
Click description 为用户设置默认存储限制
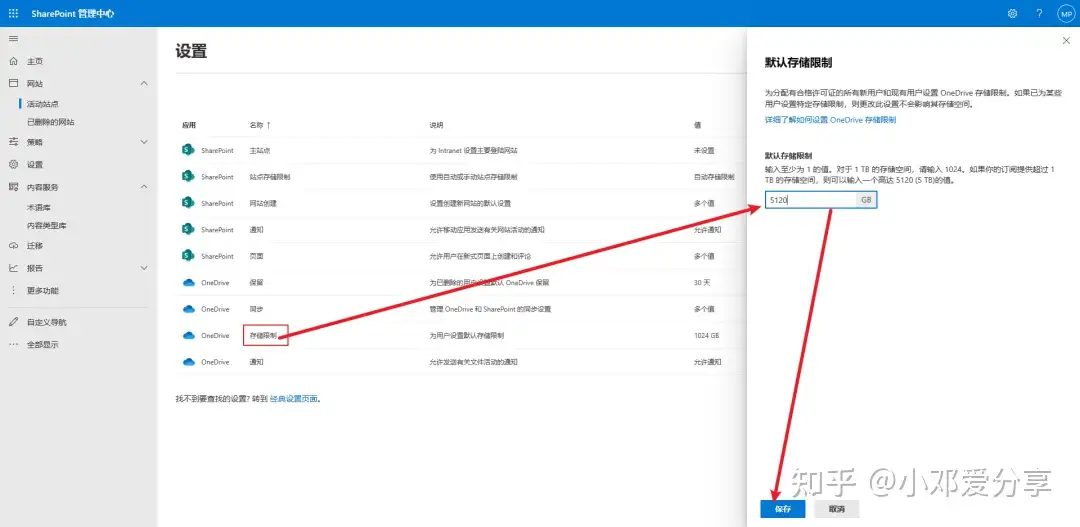click(x=466, y=335)
